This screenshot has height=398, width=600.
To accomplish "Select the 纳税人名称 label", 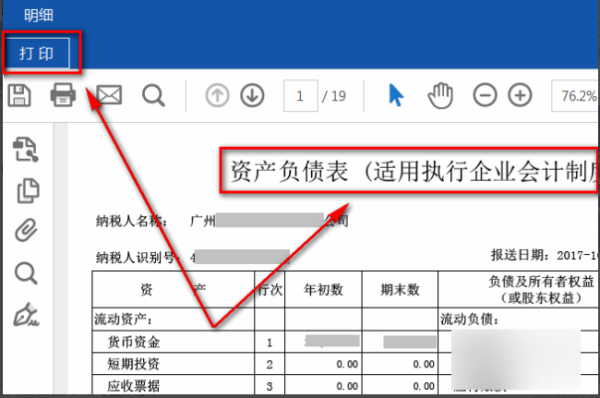I will click(131, 221).
